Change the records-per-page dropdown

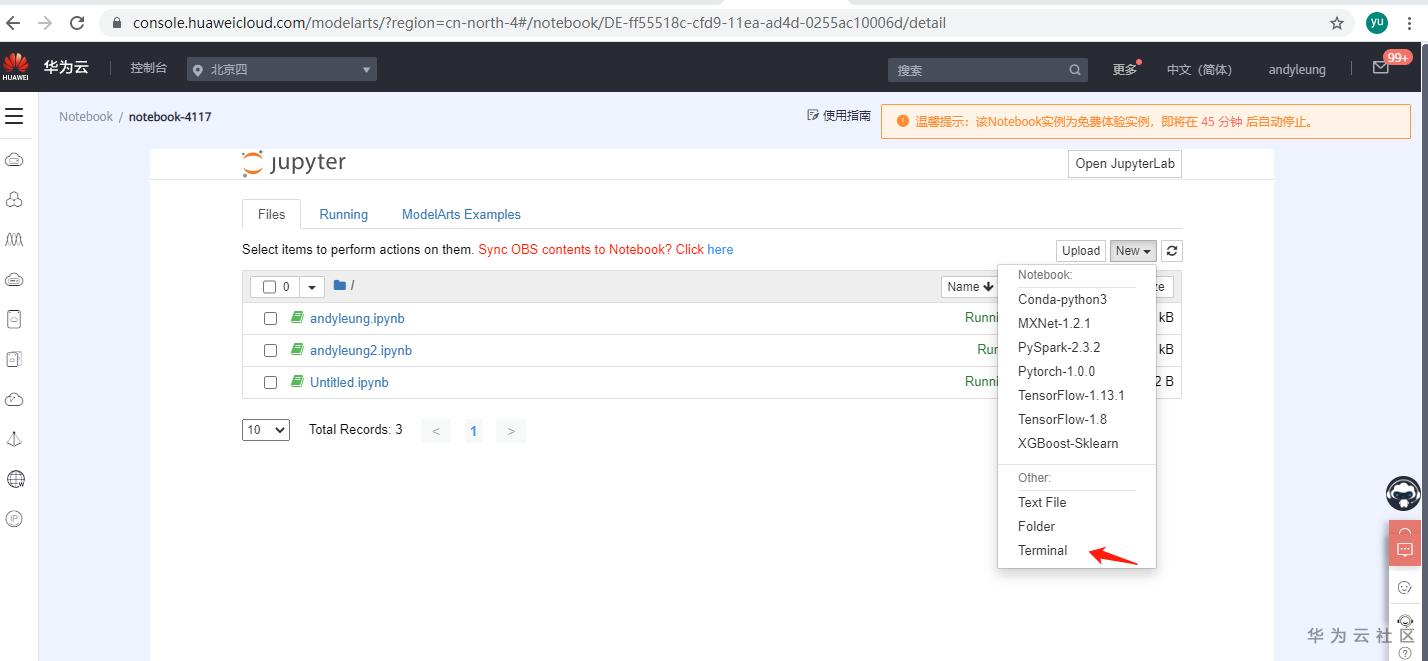click(266, 430)
